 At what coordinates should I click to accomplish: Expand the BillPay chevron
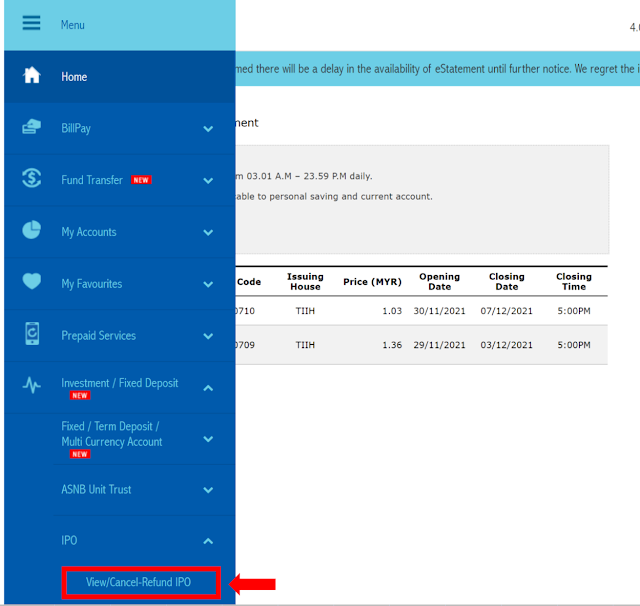pyautogui.click(x=208, y=129)
